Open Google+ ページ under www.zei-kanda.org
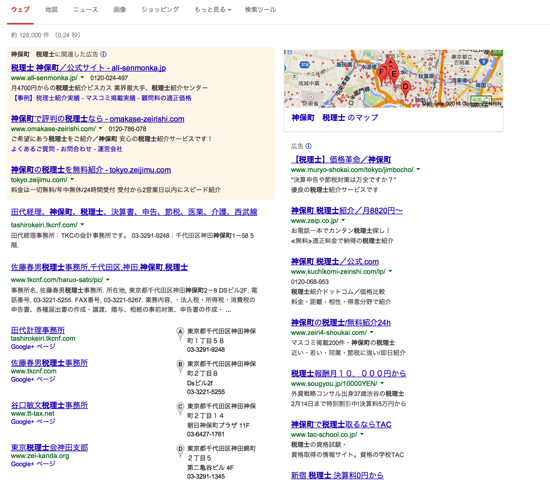 pyautogui.click(x=33, y=464)
